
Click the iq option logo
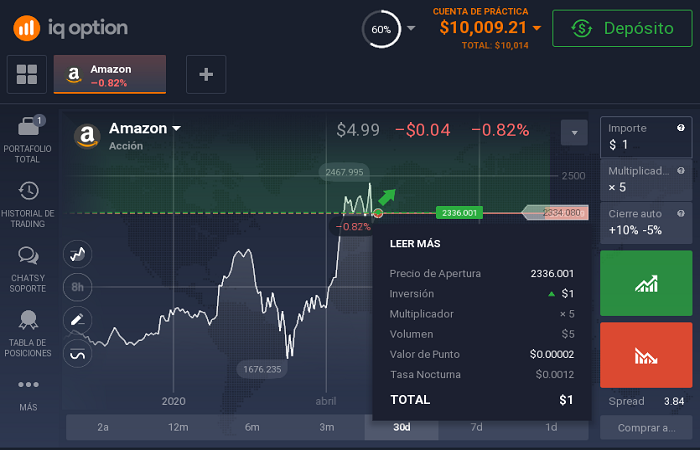pos(71,28)
